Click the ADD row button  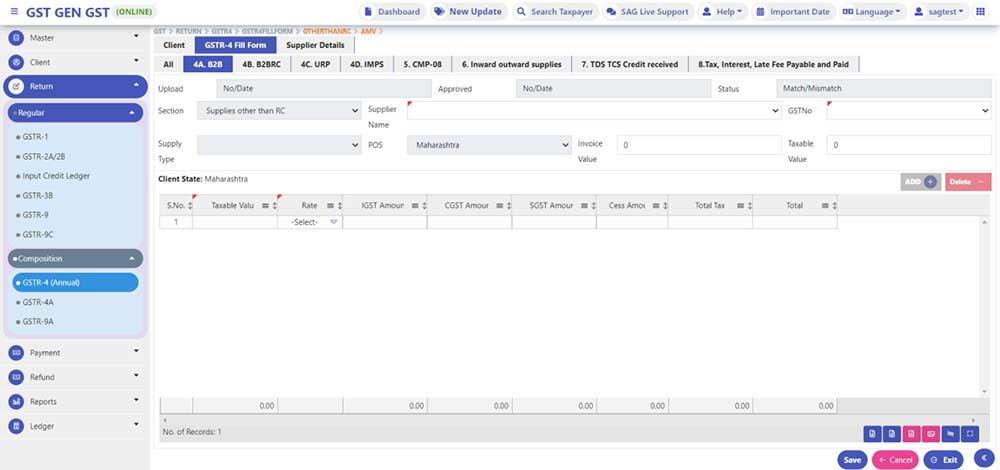(x=919, y=182)
